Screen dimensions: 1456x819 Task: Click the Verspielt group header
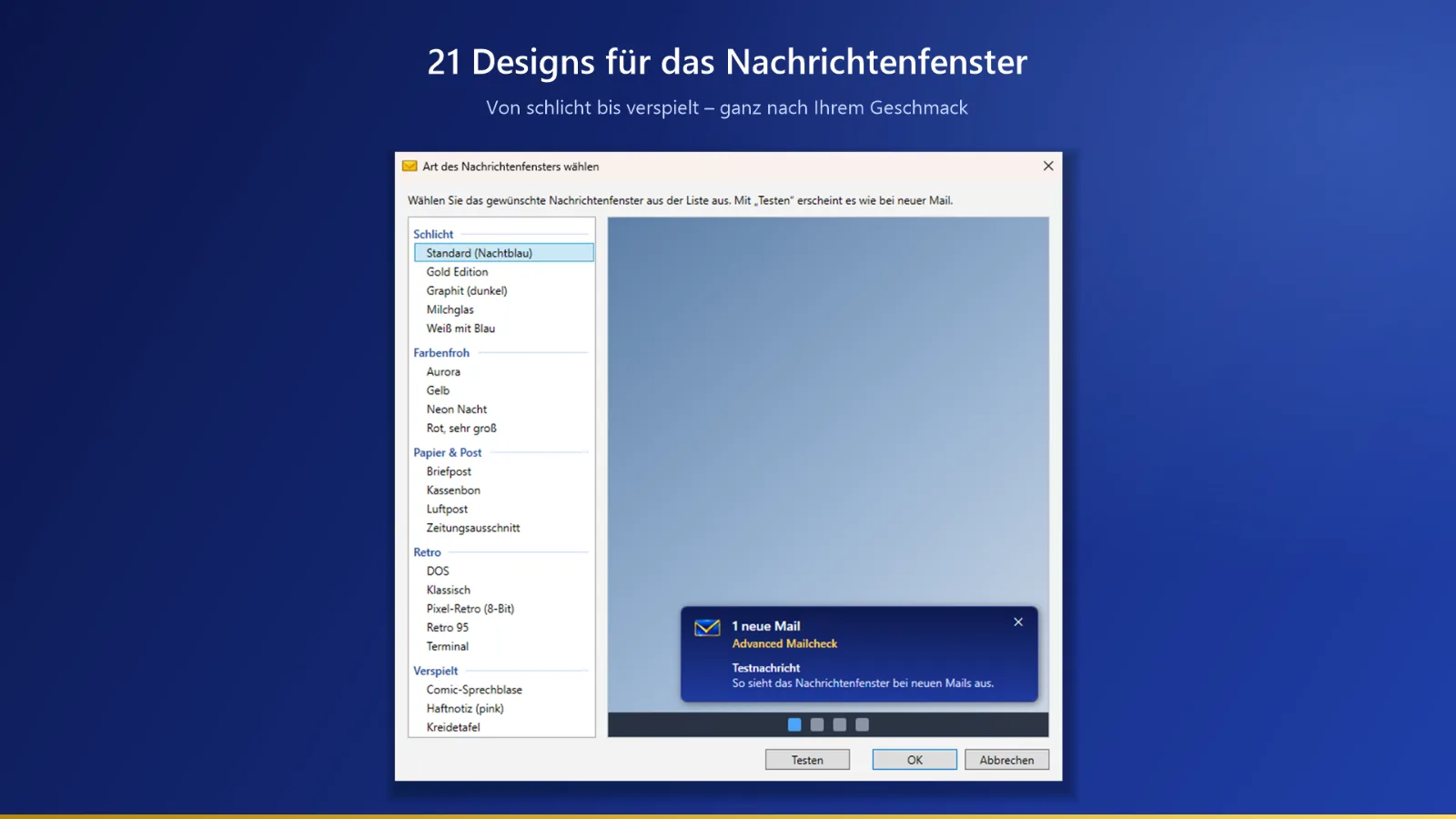coord(436,671)
